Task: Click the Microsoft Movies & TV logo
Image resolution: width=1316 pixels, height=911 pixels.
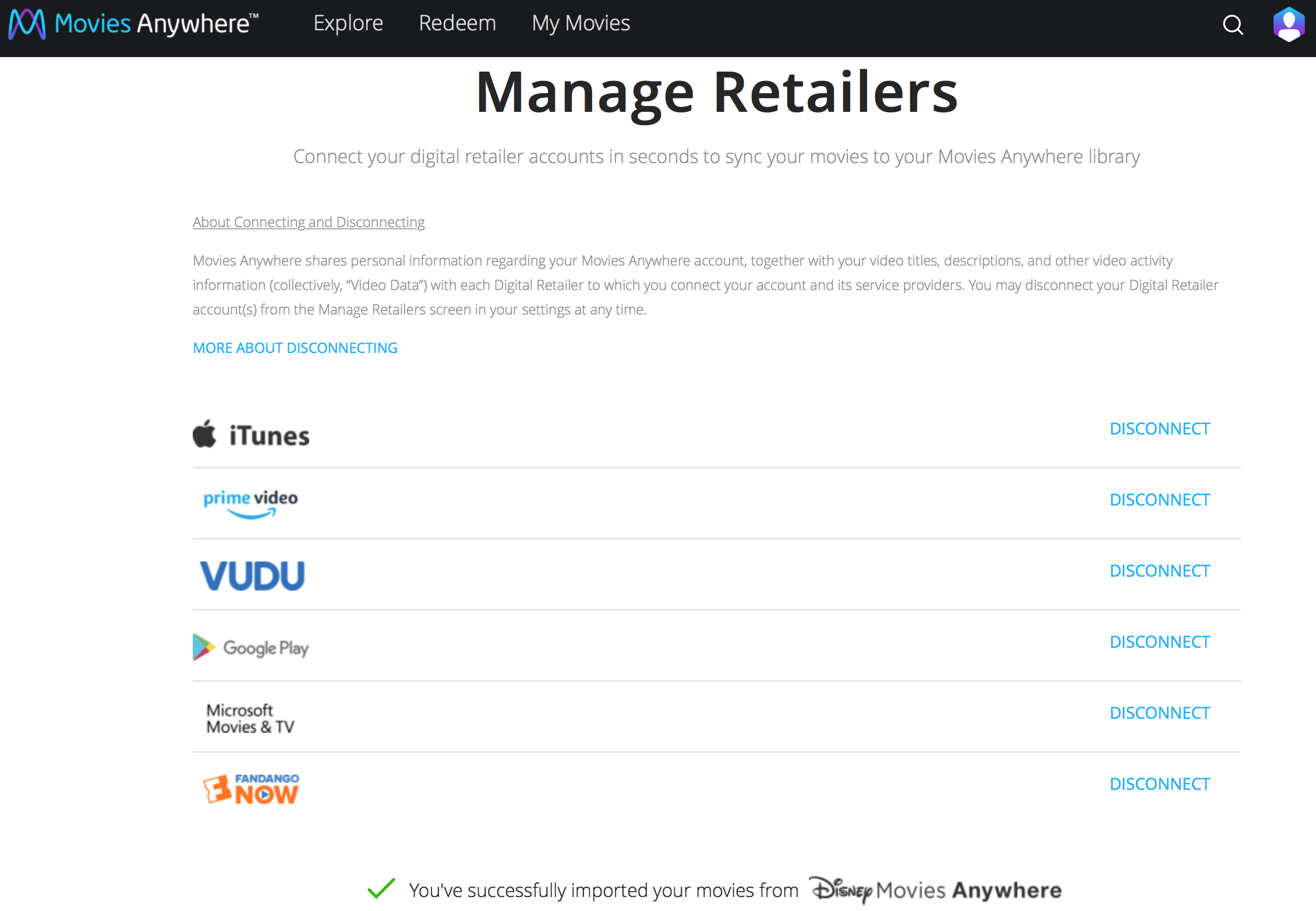Action: pos(250,718)
